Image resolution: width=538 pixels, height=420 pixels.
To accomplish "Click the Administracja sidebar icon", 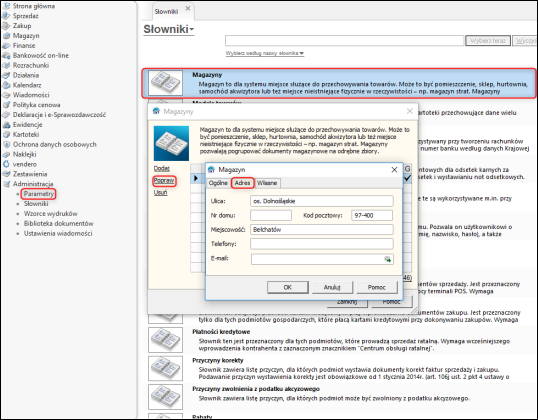I will (6, 184).
